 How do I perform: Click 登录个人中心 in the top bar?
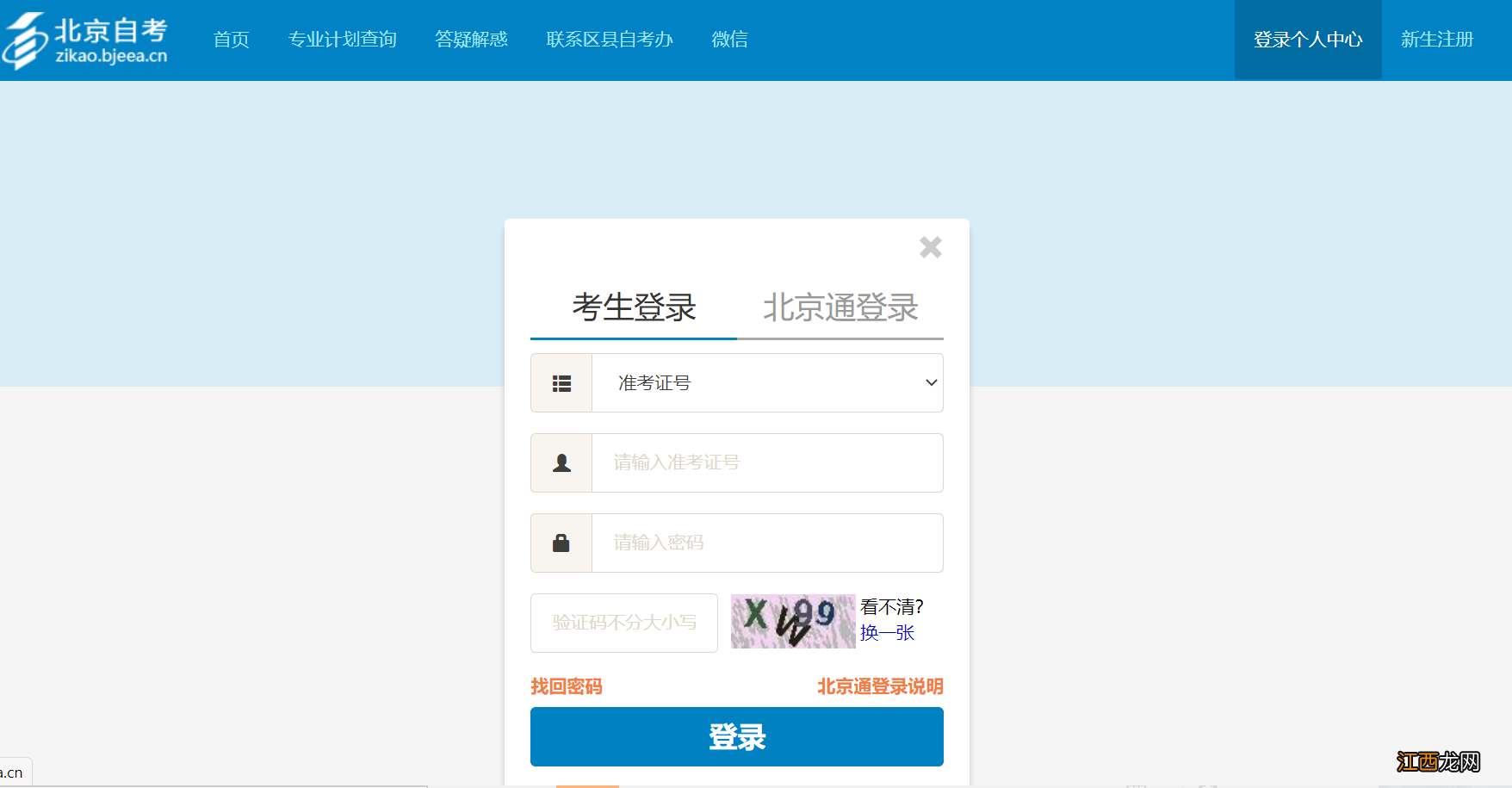click(x=1308, y=40)
